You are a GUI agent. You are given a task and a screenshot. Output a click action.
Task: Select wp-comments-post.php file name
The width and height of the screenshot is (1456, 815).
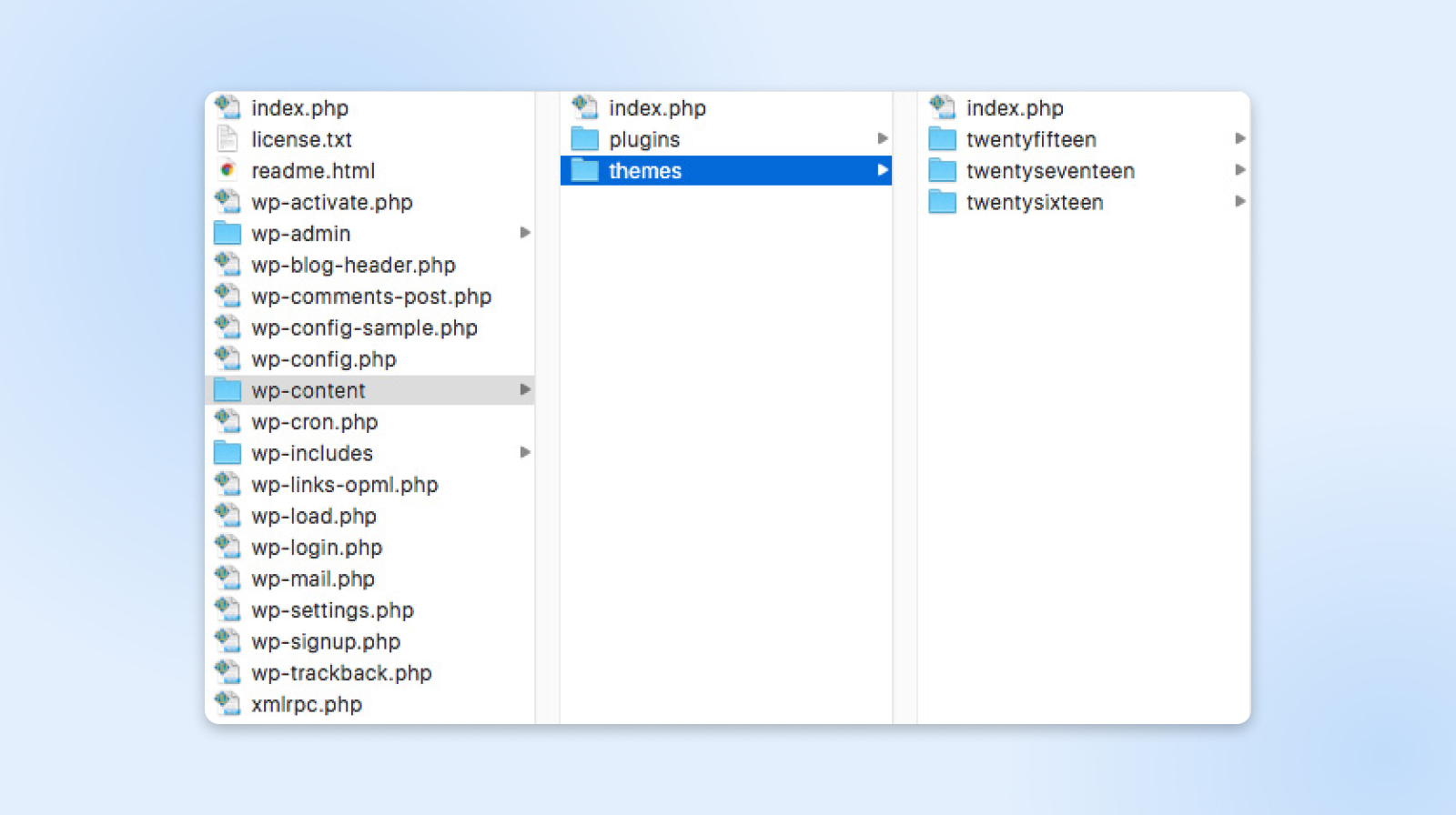tap(371, 297)
